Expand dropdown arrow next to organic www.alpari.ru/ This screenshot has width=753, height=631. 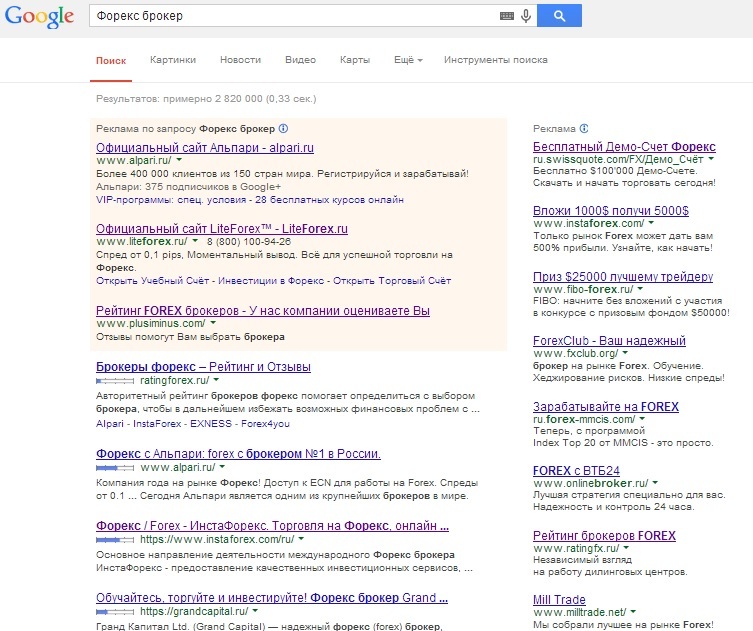[222, 467]
